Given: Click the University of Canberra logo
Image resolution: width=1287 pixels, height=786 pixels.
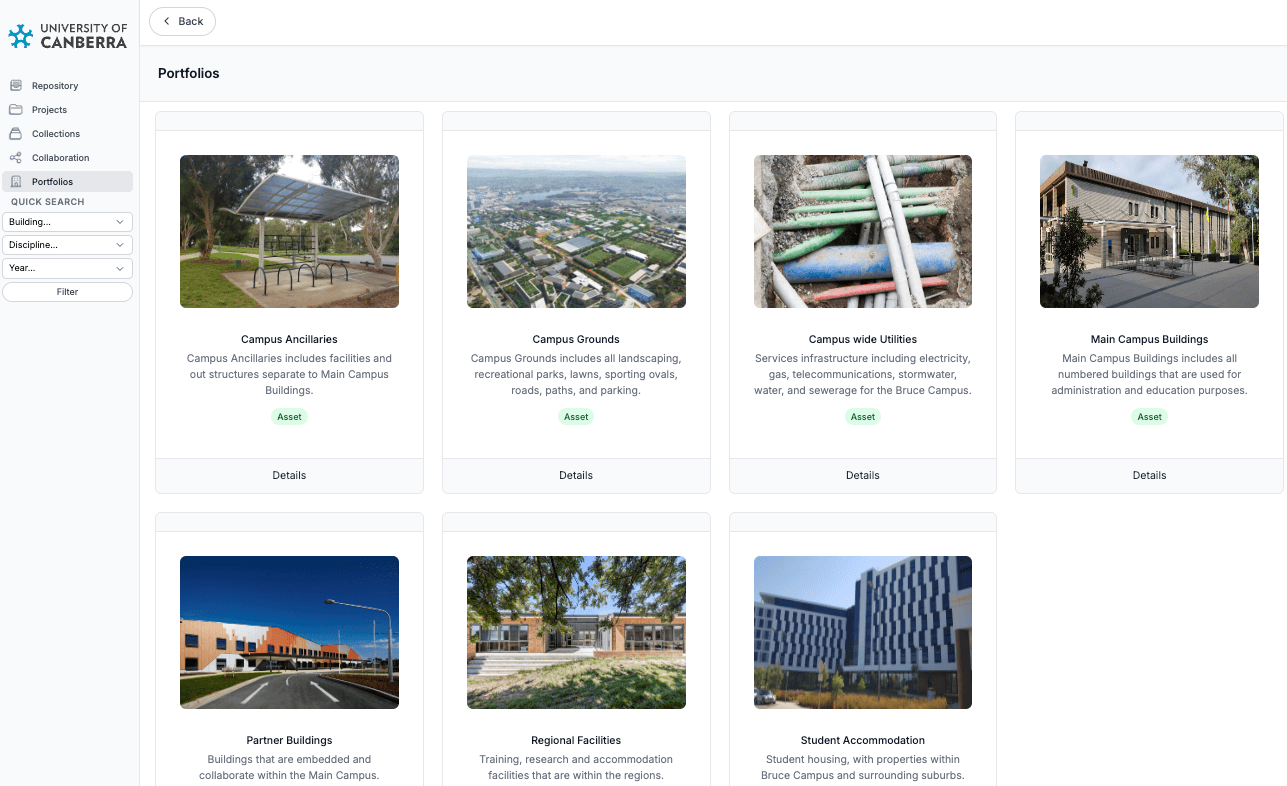Looking at the screenshot, I should [68, 36].
